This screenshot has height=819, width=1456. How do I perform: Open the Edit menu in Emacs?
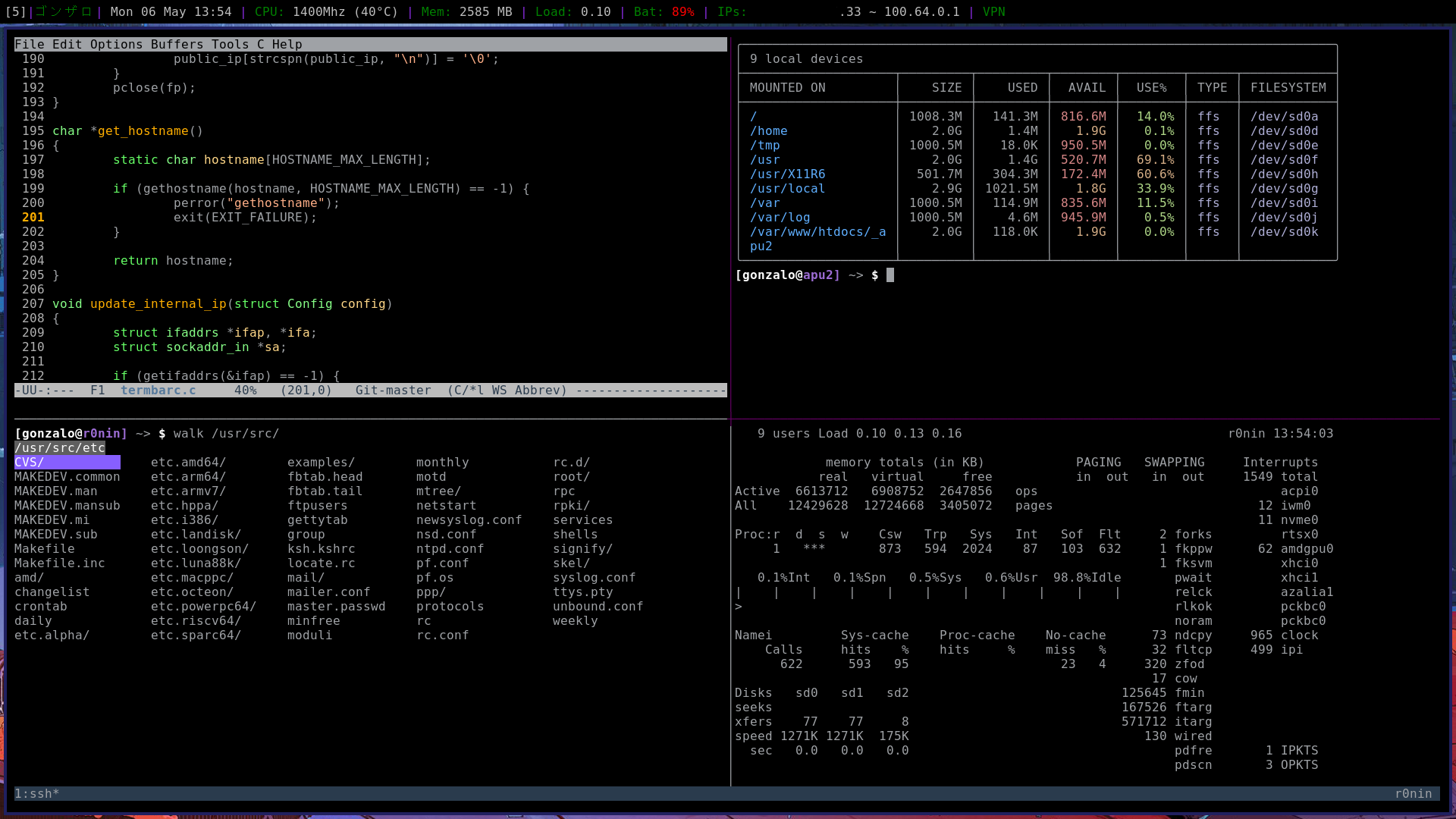coord(67,45)
